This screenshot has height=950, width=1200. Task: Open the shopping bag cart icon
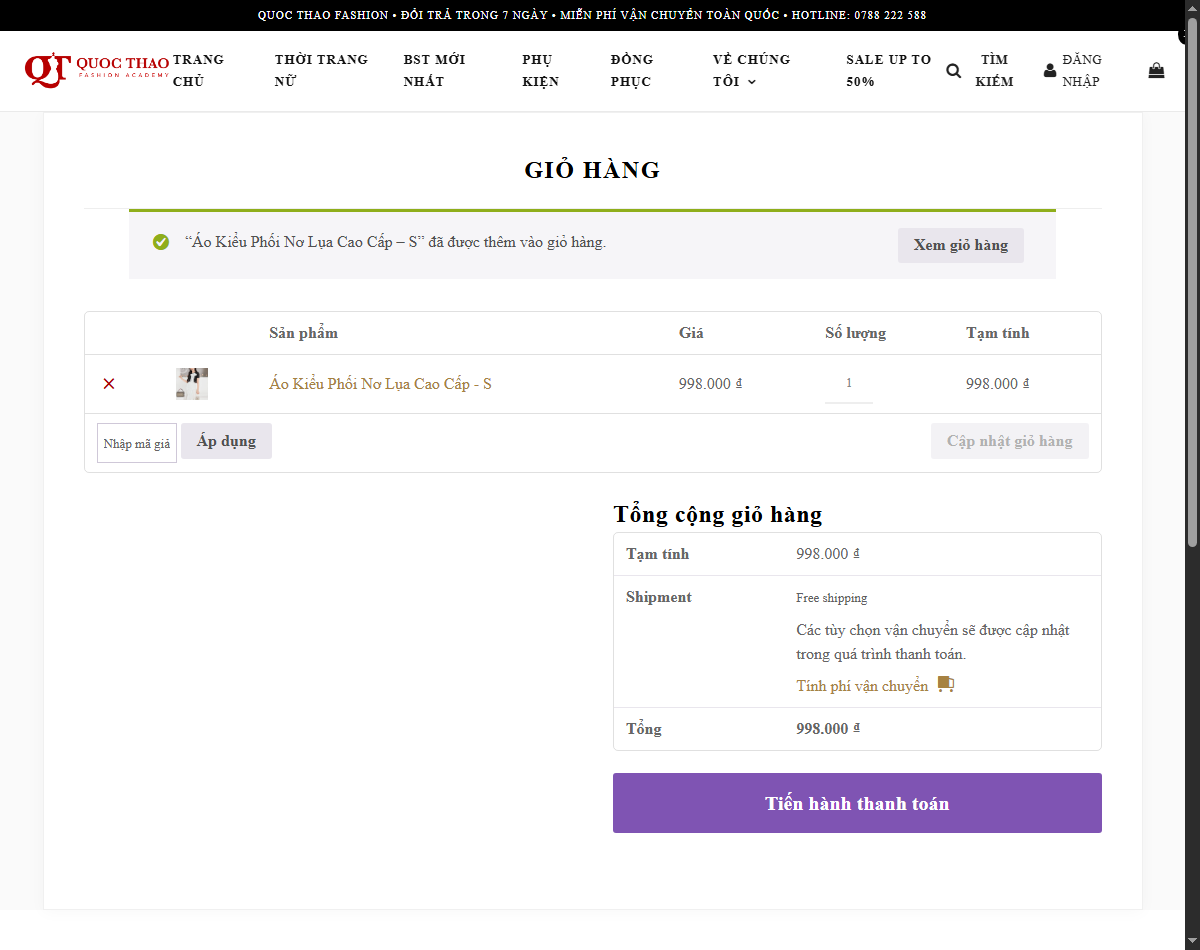(1156, 71)
